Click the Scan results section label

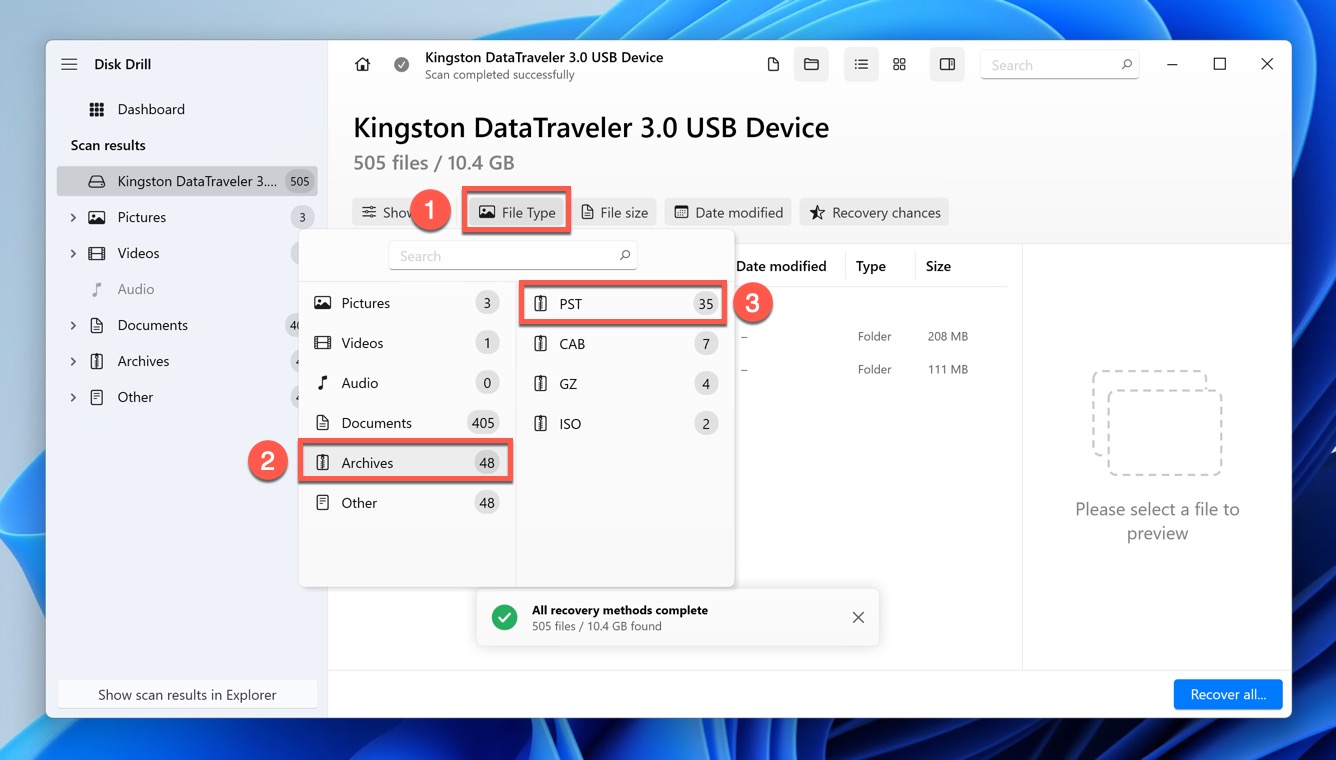(108, 145)
